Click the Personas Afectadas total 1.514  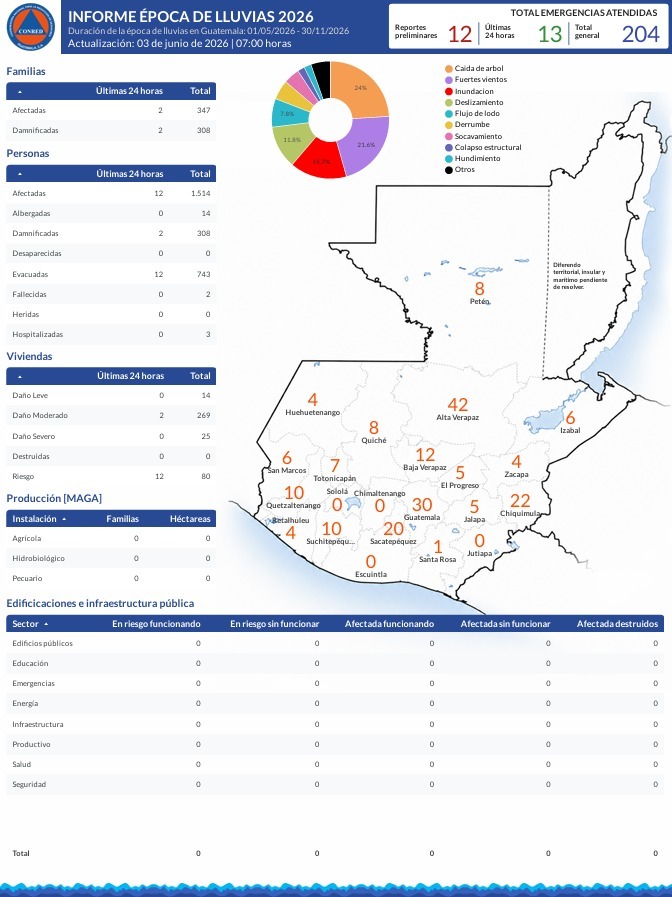(201, 193)
